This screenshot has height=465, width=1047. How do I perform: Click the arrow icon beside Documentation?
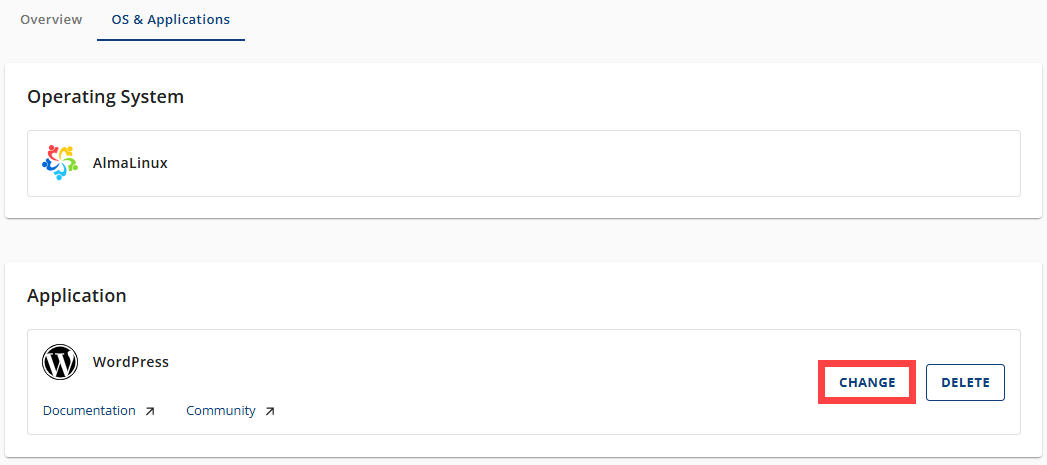tap(150, 411)
